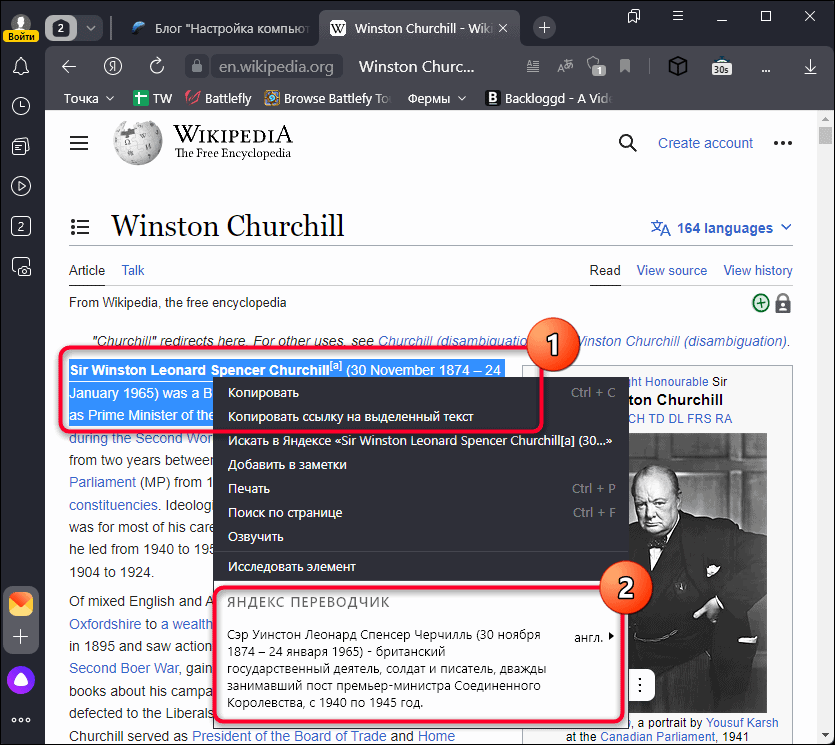Select Поиск по странице

point(421,513)
